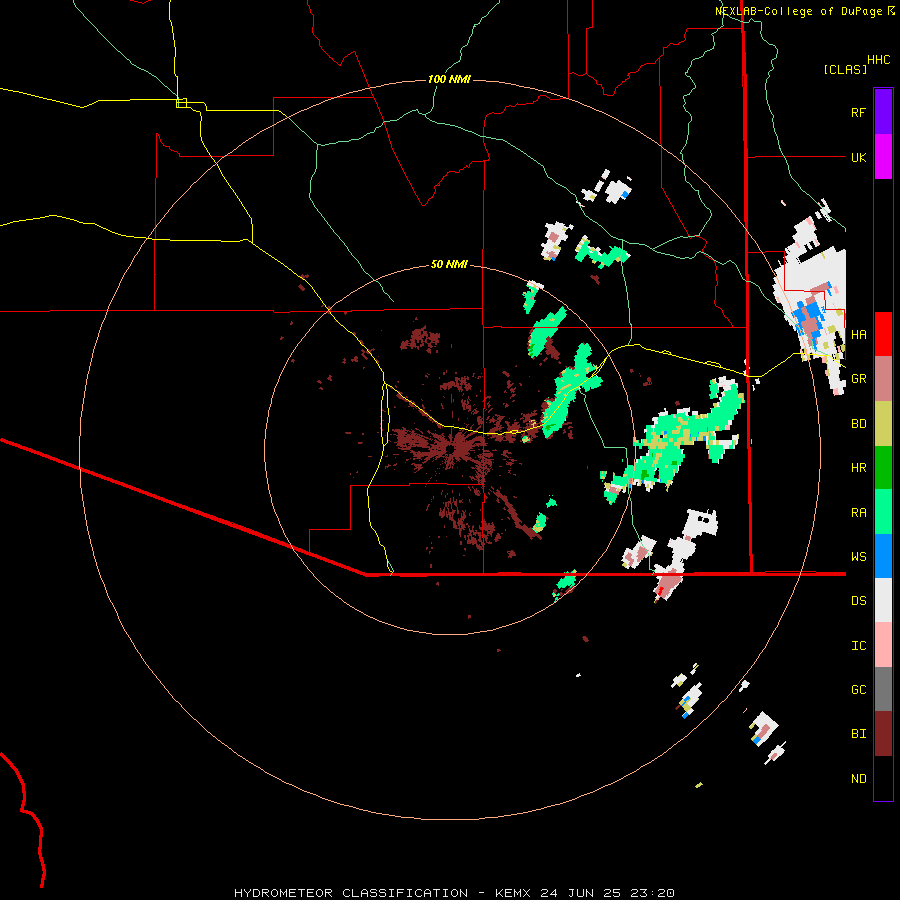Click the 'IC' legend label
Image resolution: width=900 pixels, height=900 pixels.
click(x=858, y=646)
